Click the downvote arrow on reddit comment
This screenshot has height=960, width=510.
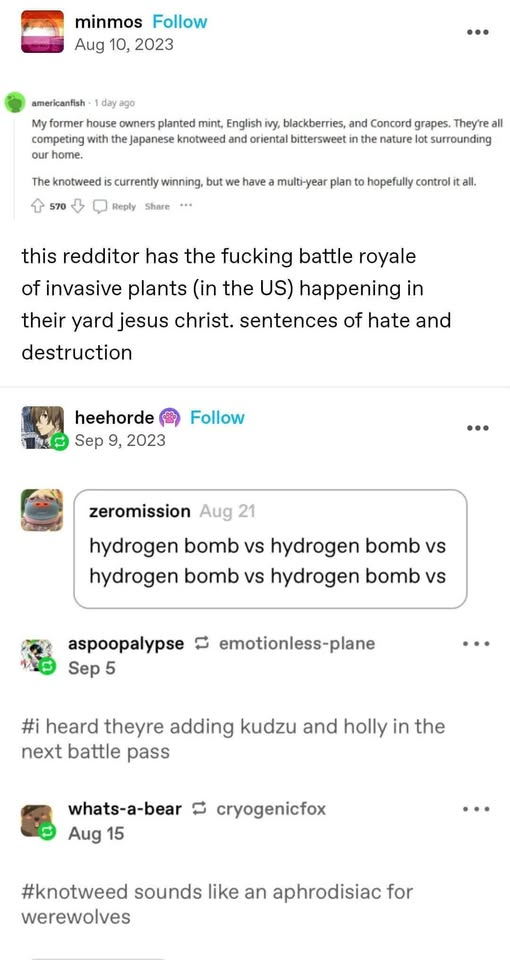[77, 206]
